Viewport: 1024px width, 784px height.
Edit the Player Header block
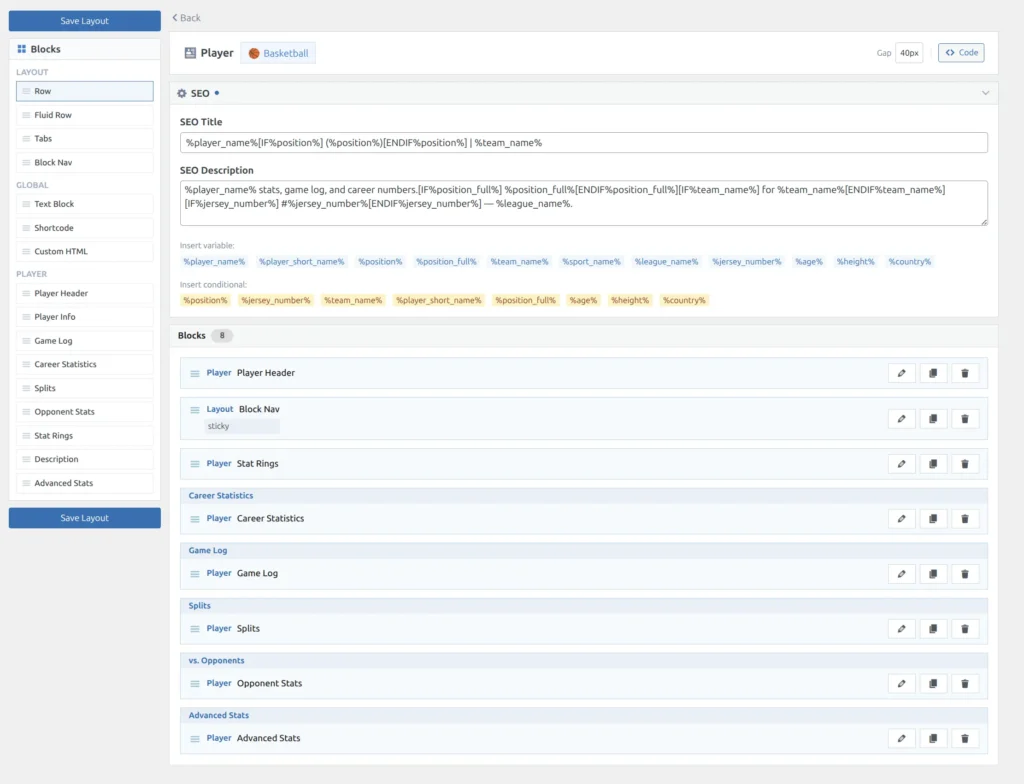(901, 373)
